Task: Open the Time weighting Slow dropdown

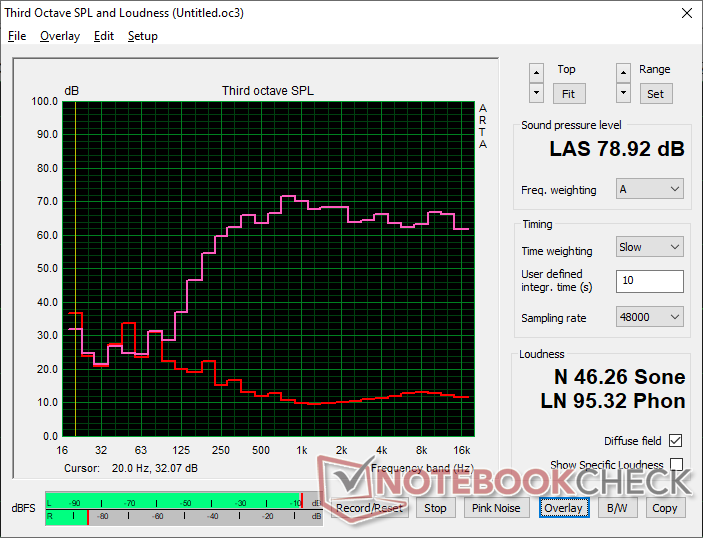Action: 650,247
